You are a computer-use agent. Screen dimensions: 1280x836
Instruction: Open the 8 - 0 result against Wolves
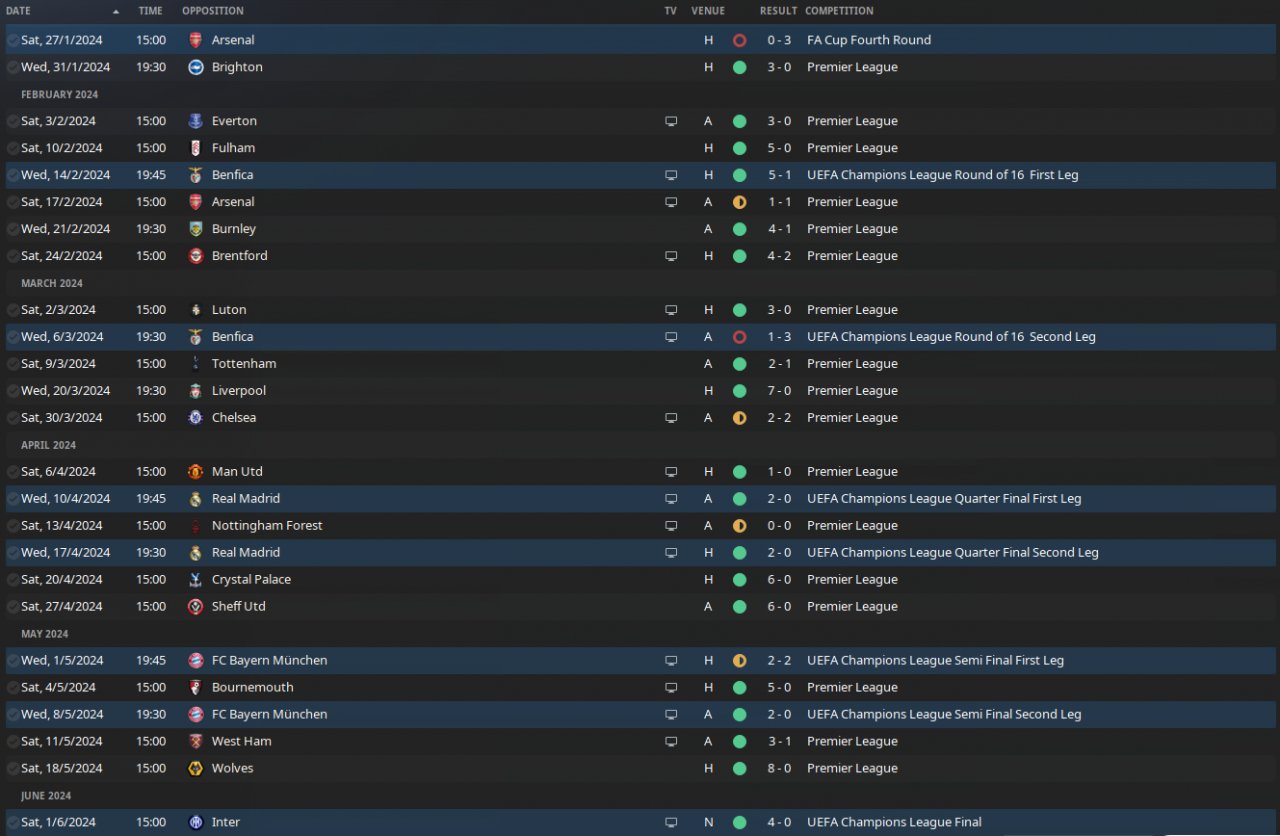point(779,769)
